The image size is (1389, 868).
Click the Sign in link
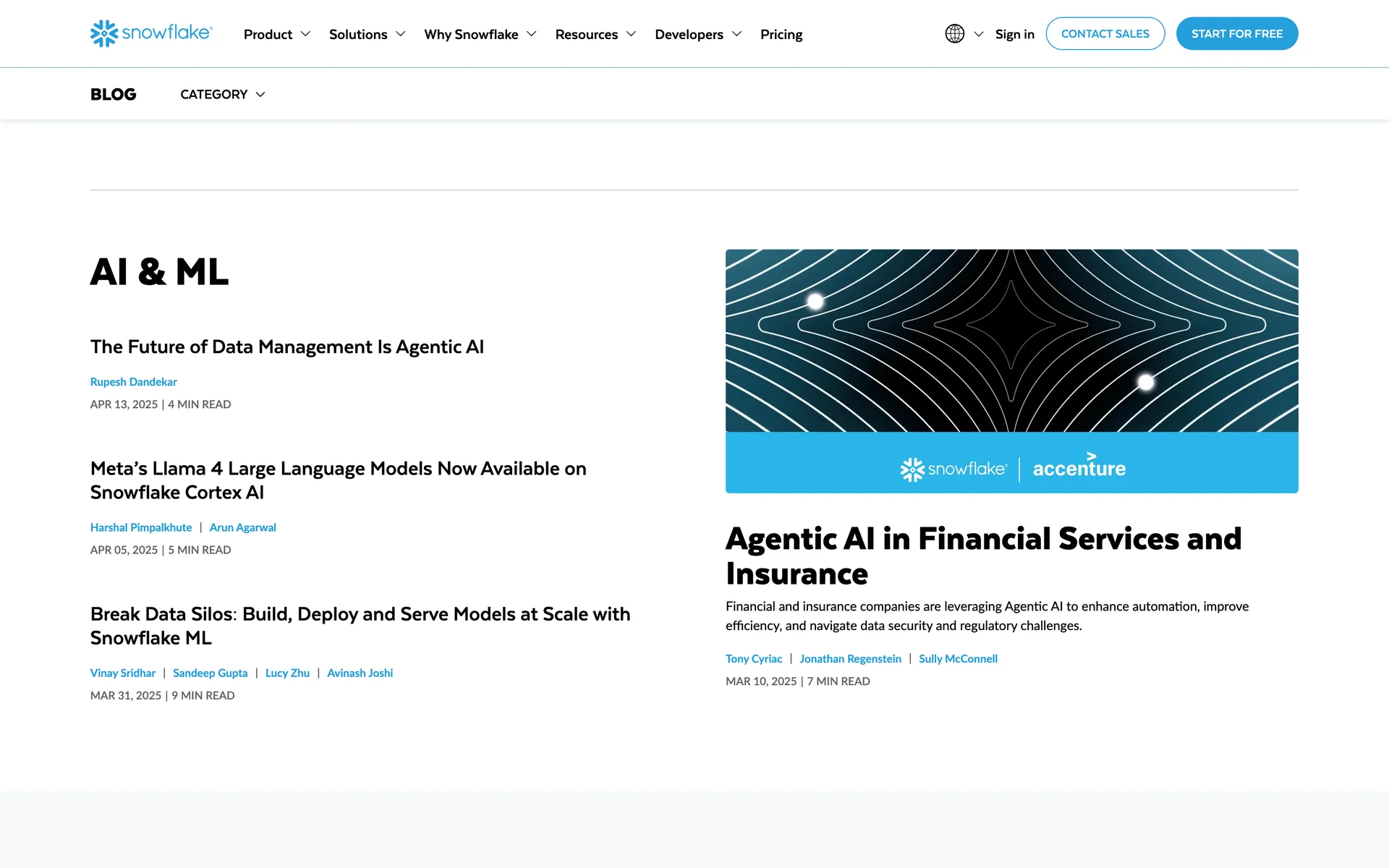[x=1014, y=34]
